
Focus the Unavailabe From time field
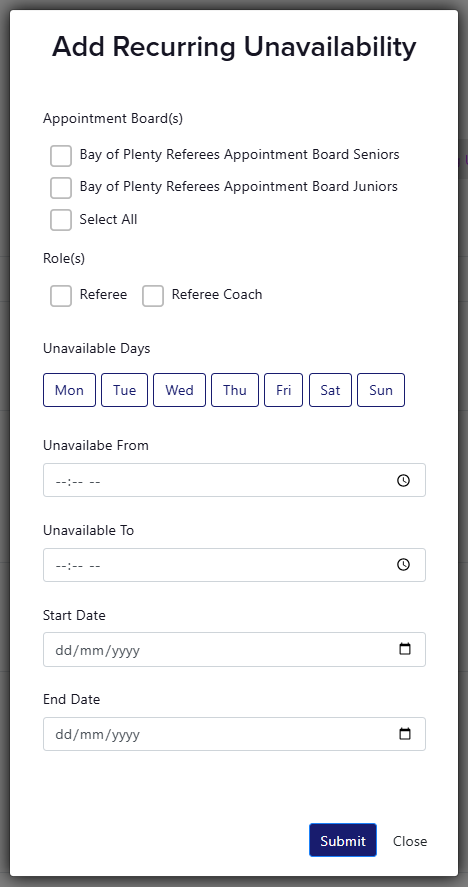234,480
